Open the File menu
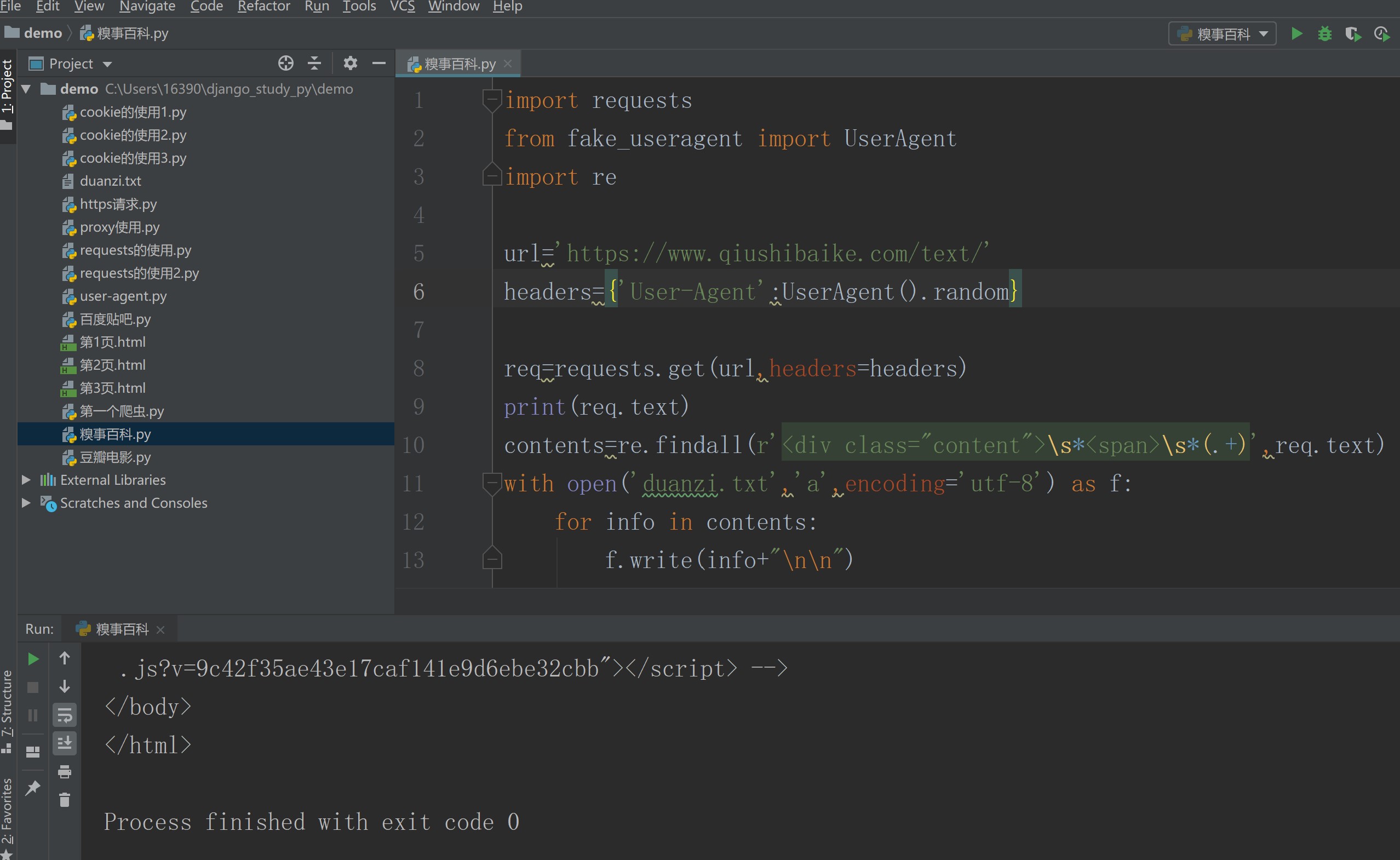This screenshot has height=860, width=1400. [x=10, y=6]
